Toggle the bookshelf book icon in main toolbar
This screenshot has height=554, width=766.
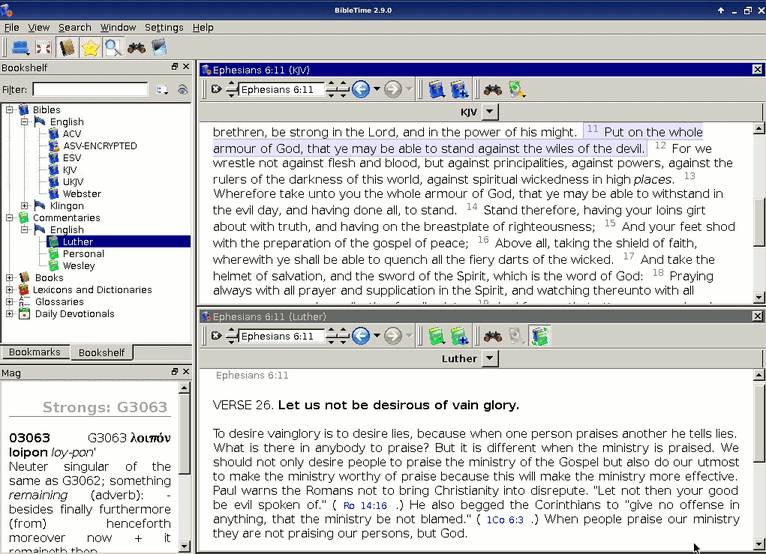point(67,47)
